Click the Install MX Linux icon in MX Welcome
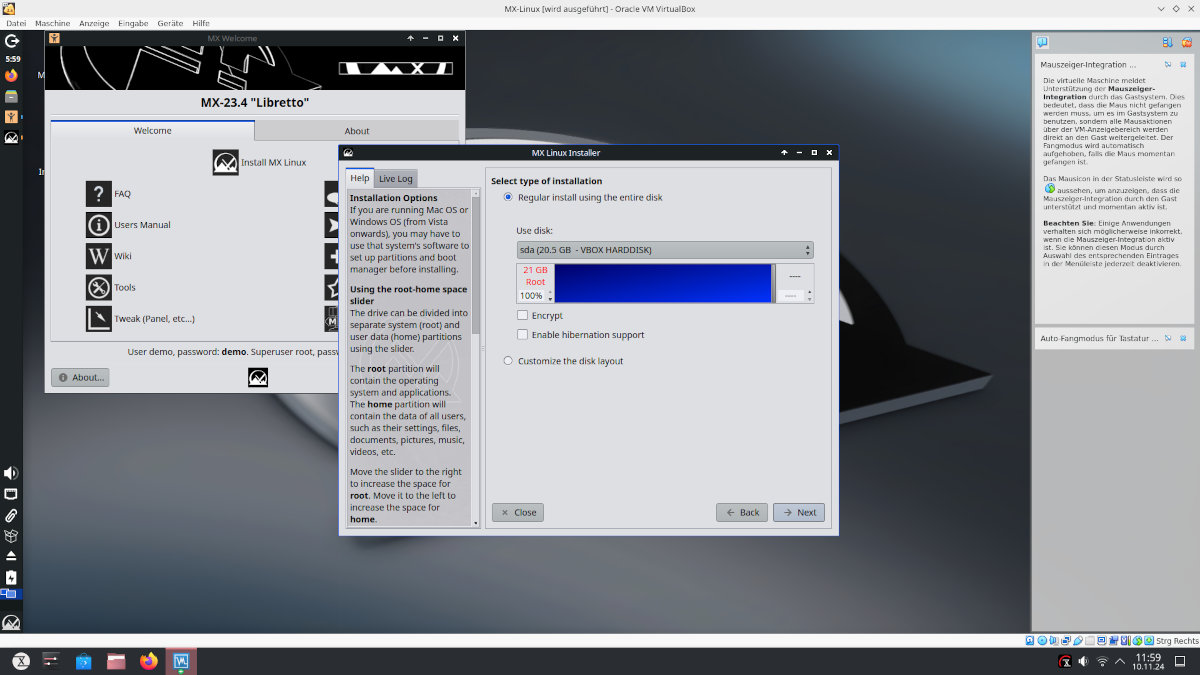The width and height of the screenshot is (1200, 675). [x=225, y=162]
